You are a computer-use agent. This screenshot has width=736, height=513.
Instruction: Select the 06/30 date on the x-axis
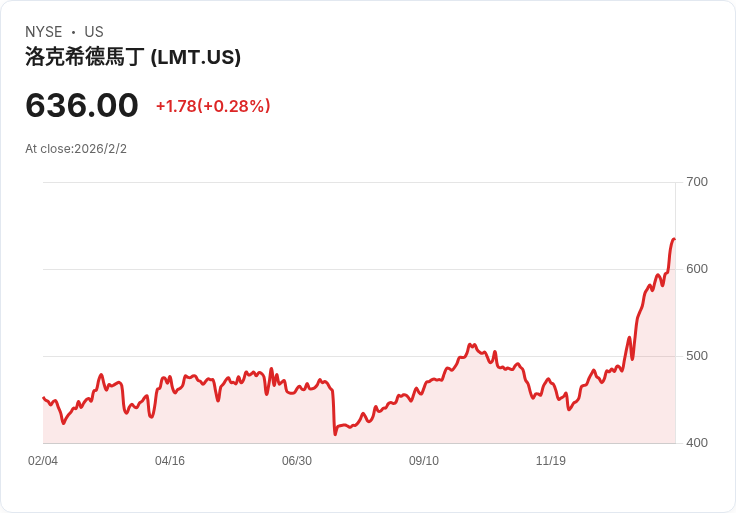297,460
